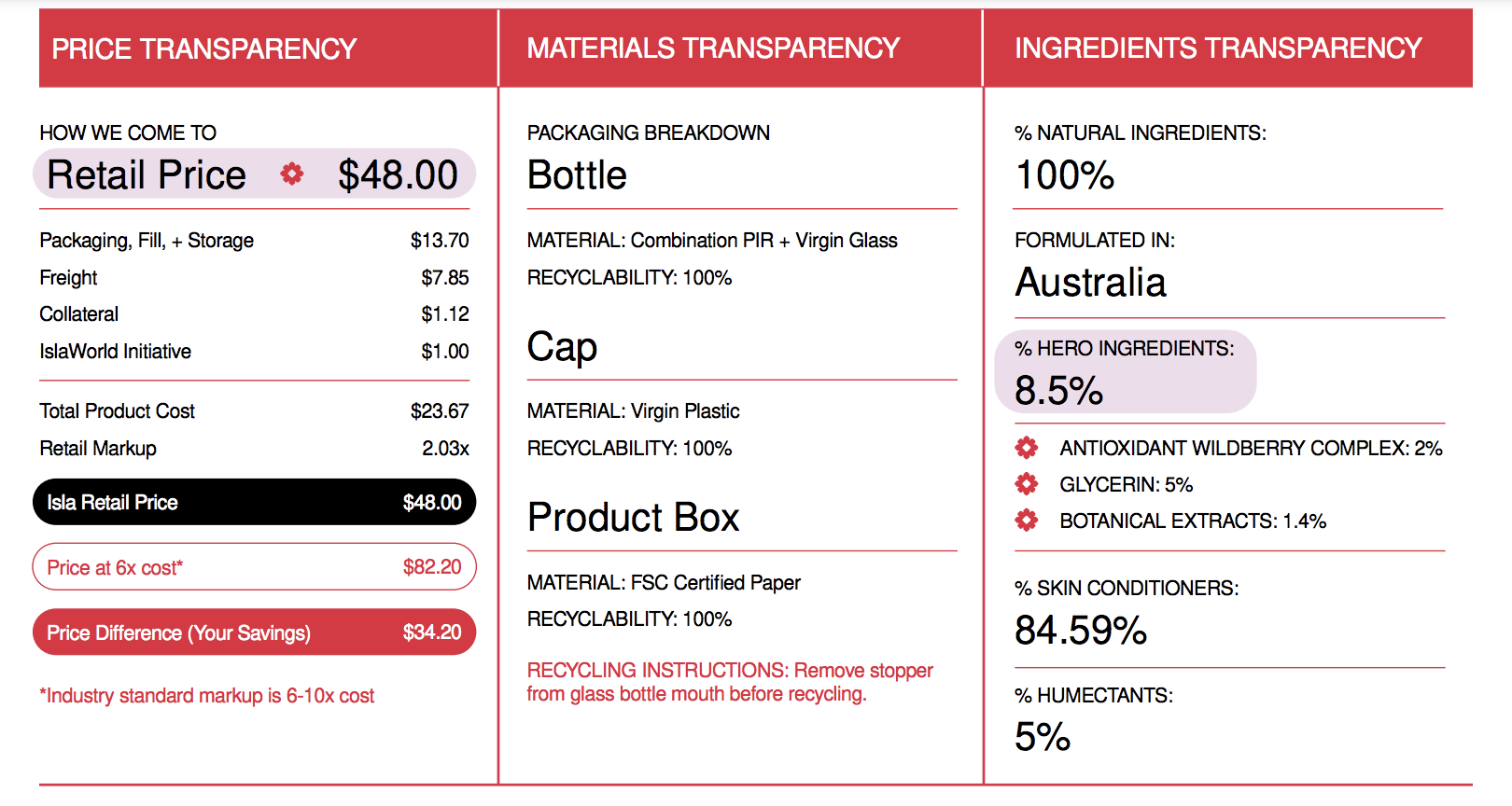Click the IslaWorld Initiative cost row

pyautogui.click(x=254, y=352)
